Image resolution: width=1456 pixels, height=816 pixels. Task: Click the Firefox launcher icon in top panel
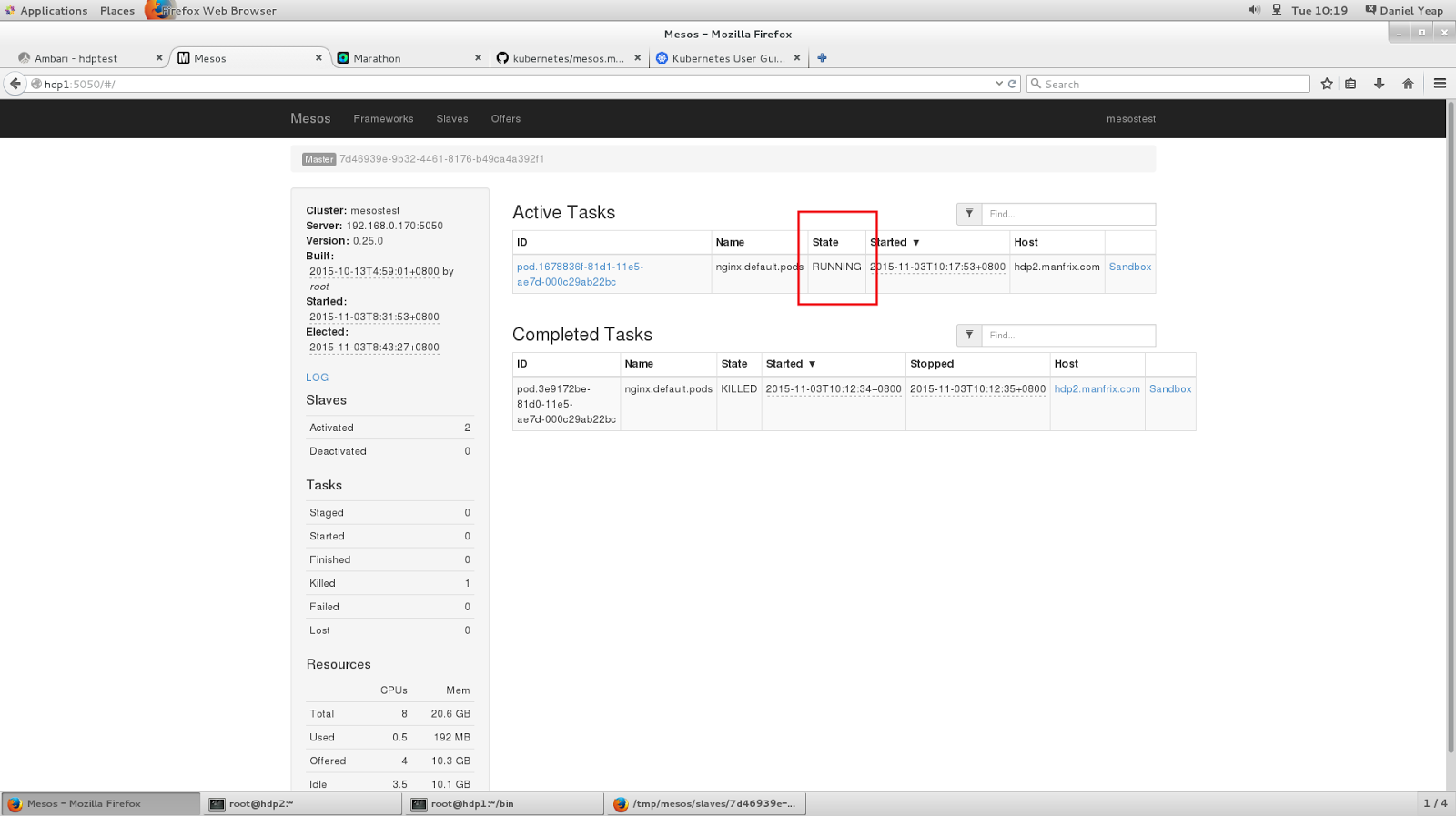pos(157,10)
